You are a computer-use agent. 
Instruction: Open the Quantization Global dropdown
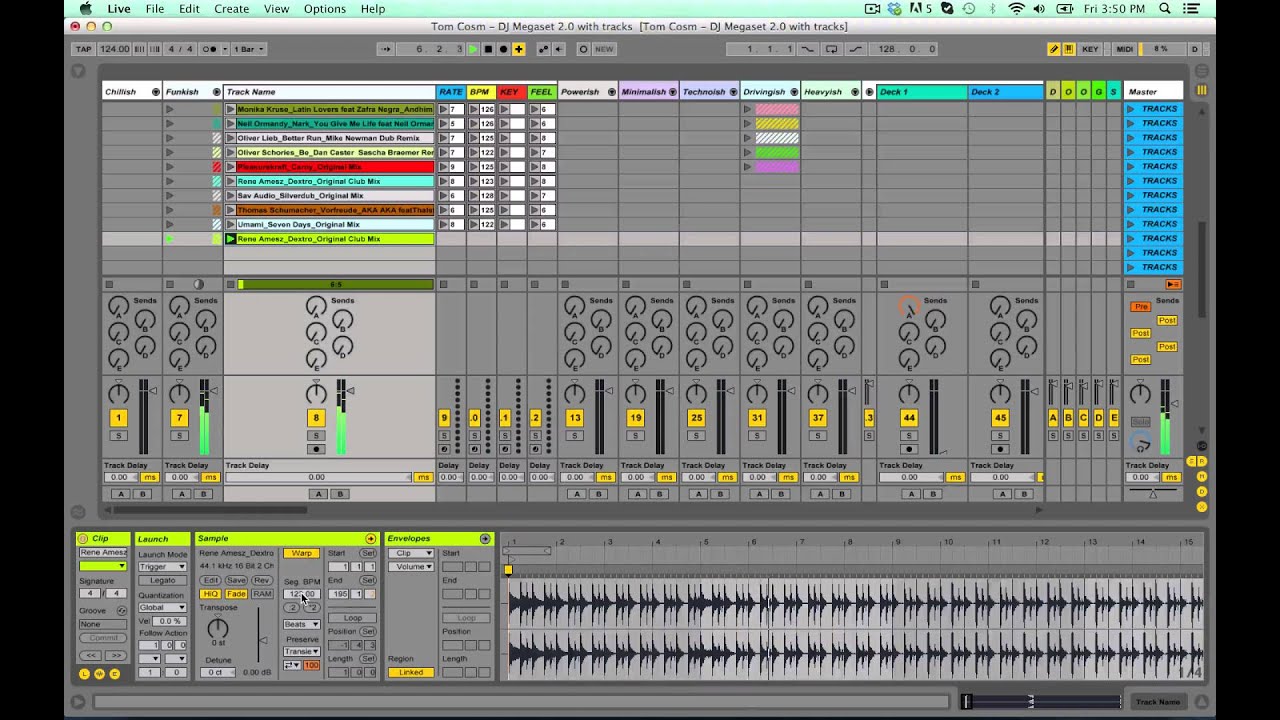(x=162, y=607)
